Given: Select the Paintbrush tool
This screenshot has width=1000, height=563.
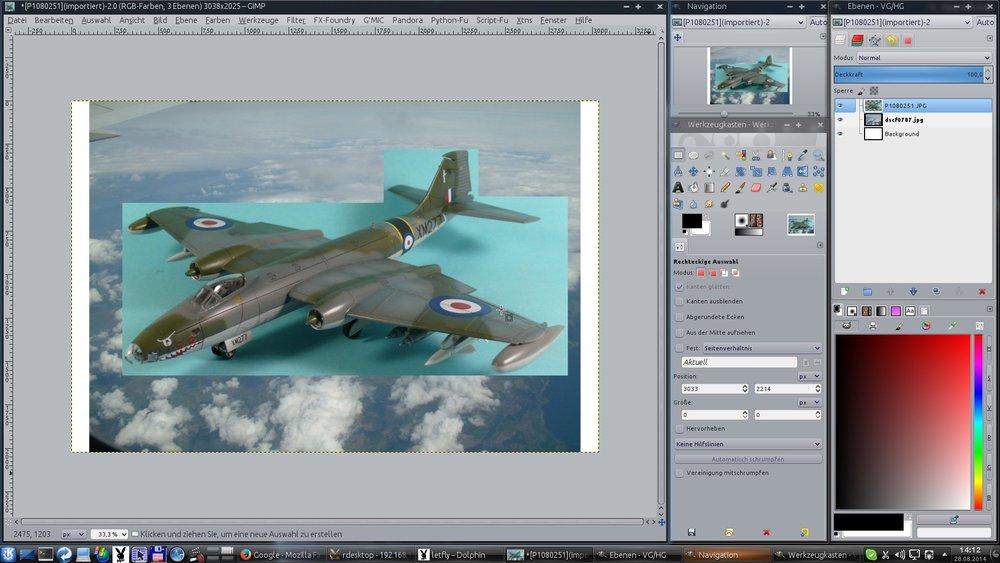Looking at the screenshot, I should (740, 187).
